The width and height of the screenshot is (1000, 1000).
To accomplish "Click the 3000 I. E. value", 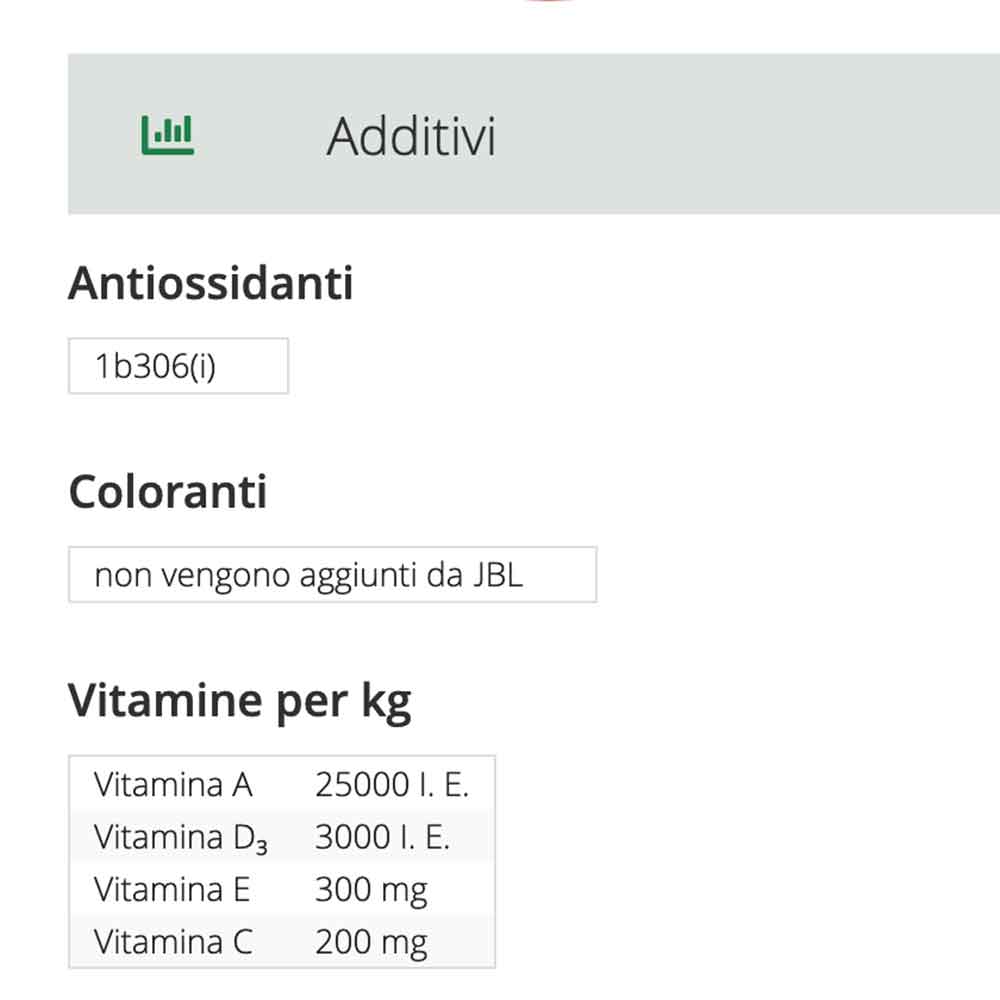I will [382, 837].
